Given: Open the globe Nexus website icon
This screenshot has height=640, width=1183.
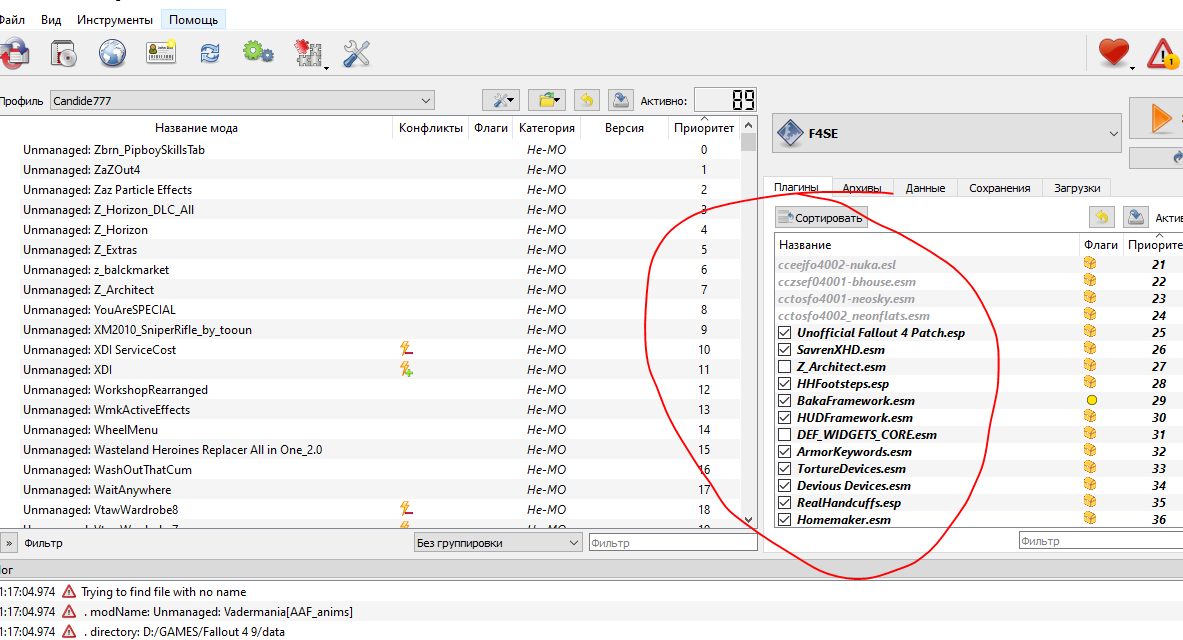Looking at the screenshot, I should [112, 54].
